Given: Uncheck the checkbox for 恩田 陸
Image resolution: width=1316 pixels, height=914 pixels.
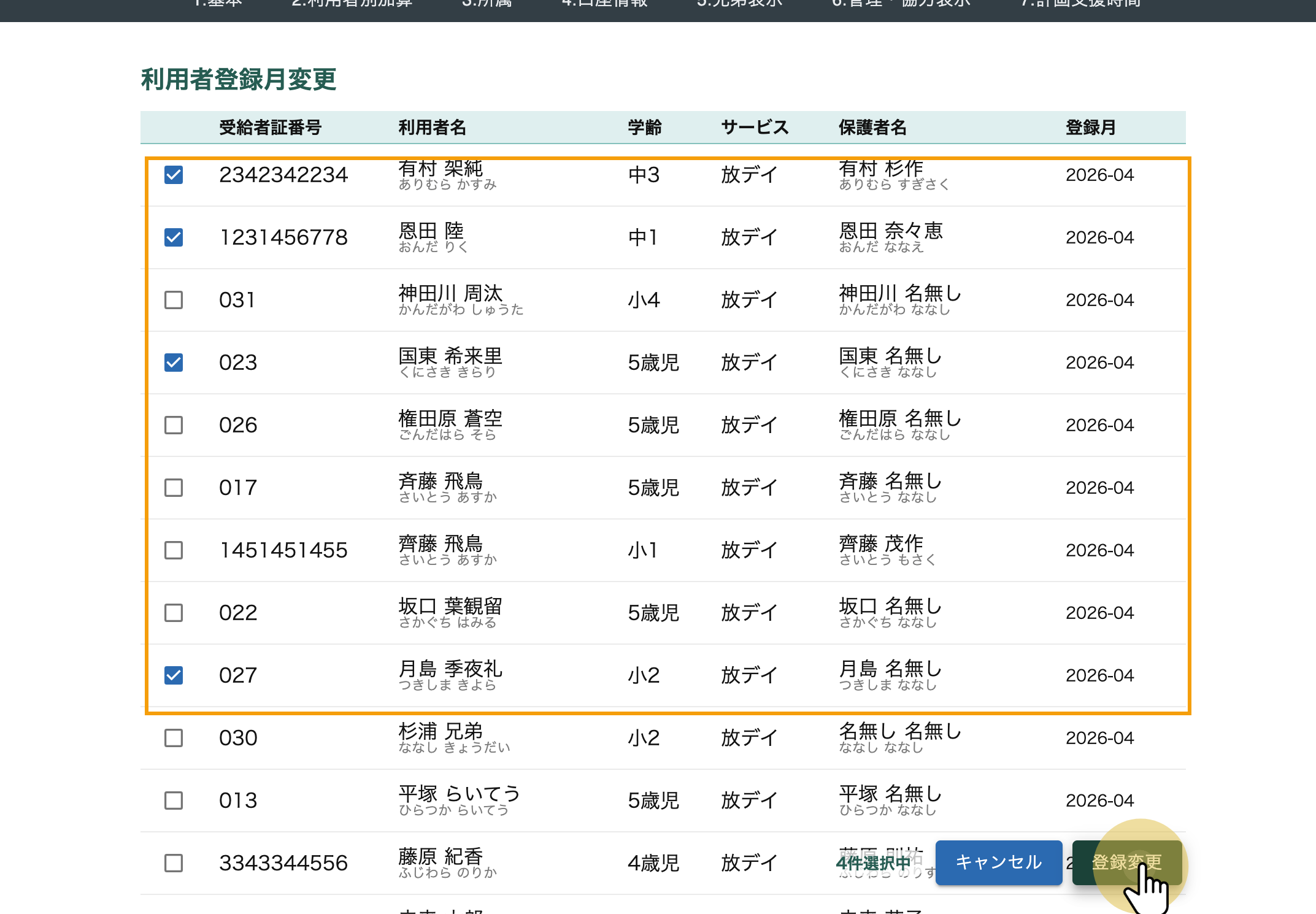Looking at the screenshot, I should point(174,237).
